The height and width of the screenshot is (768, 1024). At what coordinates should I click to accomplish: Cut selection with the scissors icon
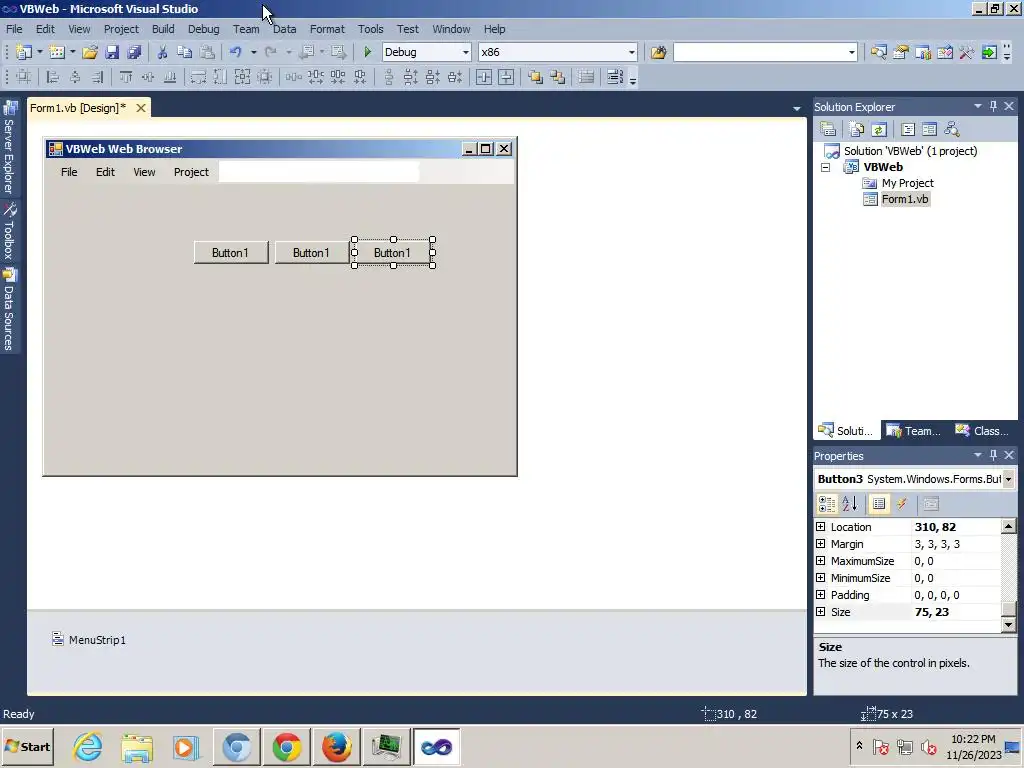tap(163, 52)
